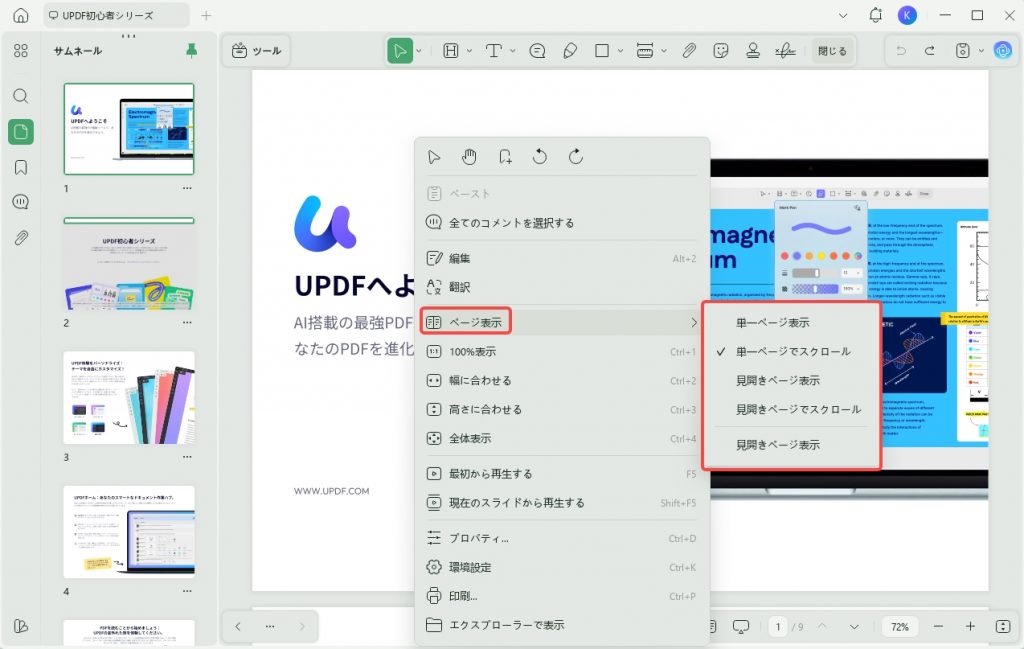This screenshot has width=1024, height=649.
Task: Expand the selection tool dropdown arrow
Action: tap(419, 51)
